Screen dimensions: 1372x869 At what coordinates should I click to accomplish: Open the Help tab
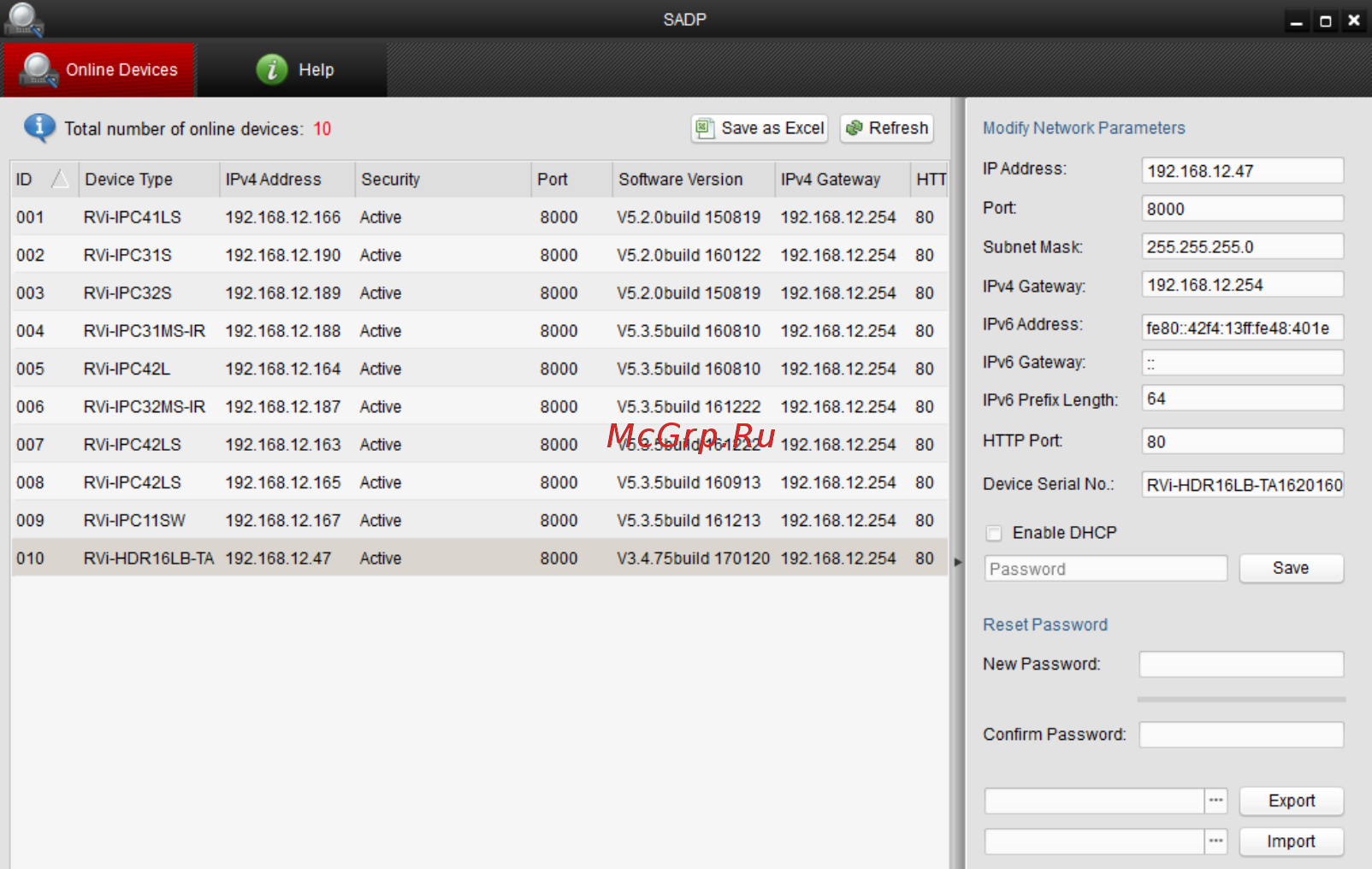[x=294, y=69]
